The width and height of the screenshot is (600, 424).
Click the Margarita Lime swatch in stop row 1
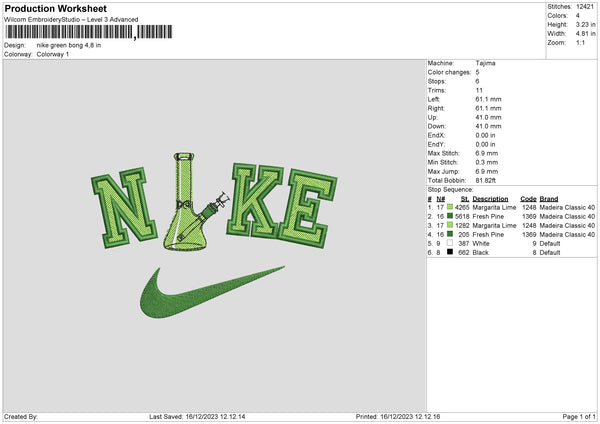point(450,207)
